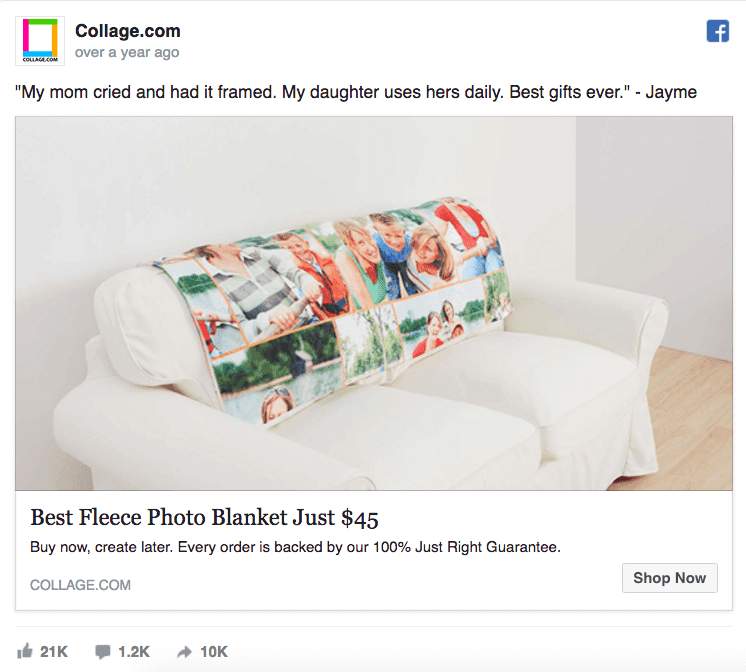
Task: Click the Best Fleece Photo Blanket headline
Action: coord(204,518)
